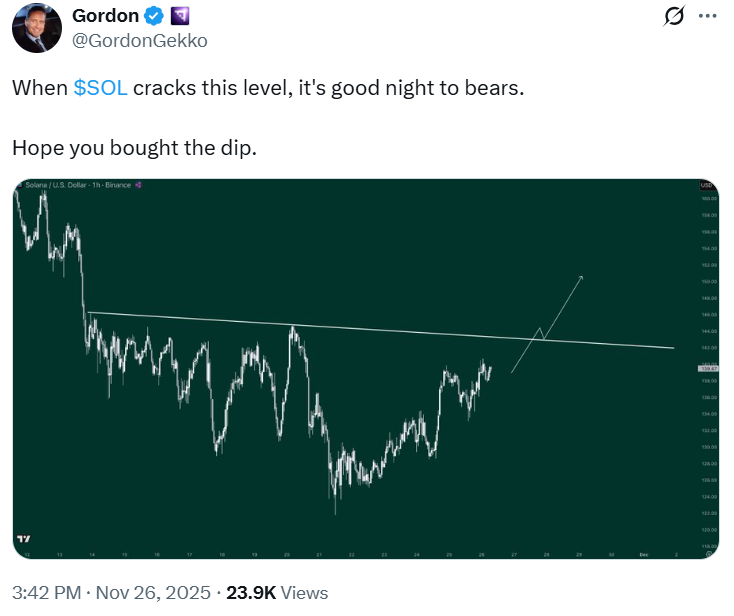734x616 pixels.
Task: Click the 3:42 PM Nov 26, 2025 timestamp
Action: (x=118, y=593)
